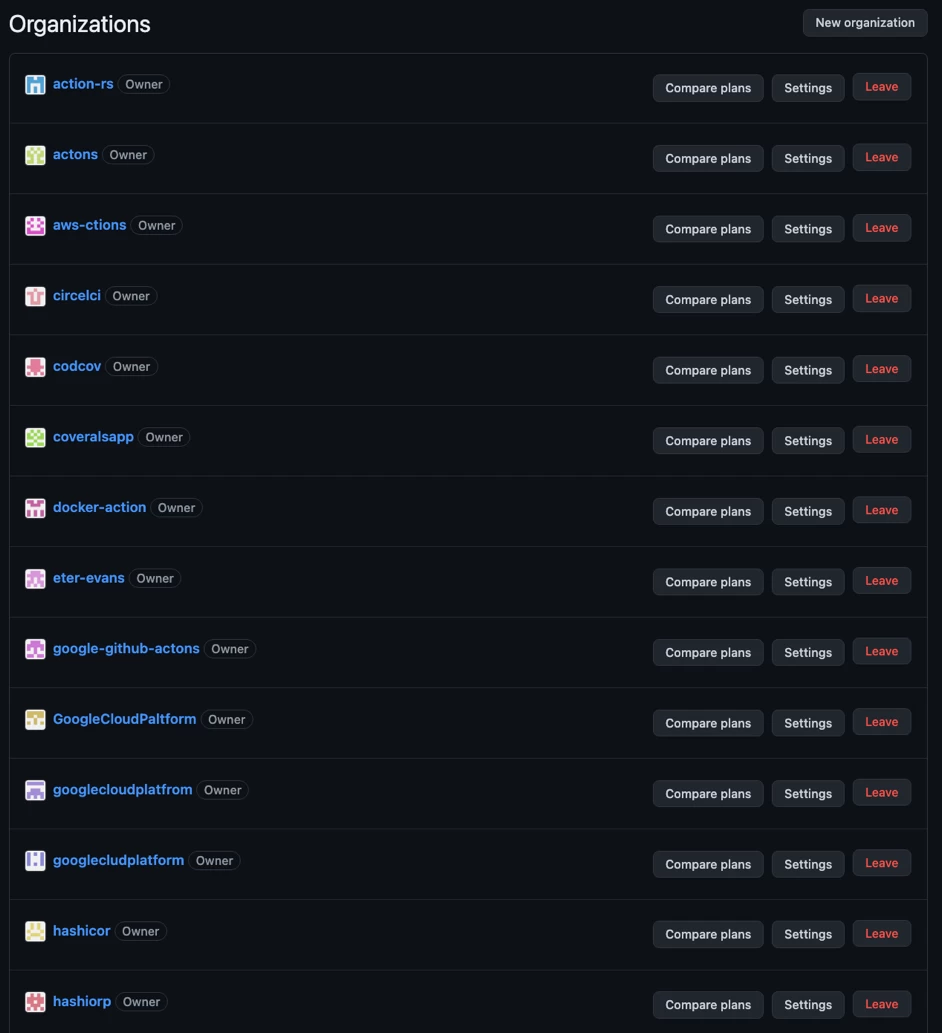
Task: Compare plans for the codcov organization
Action: 707,370
